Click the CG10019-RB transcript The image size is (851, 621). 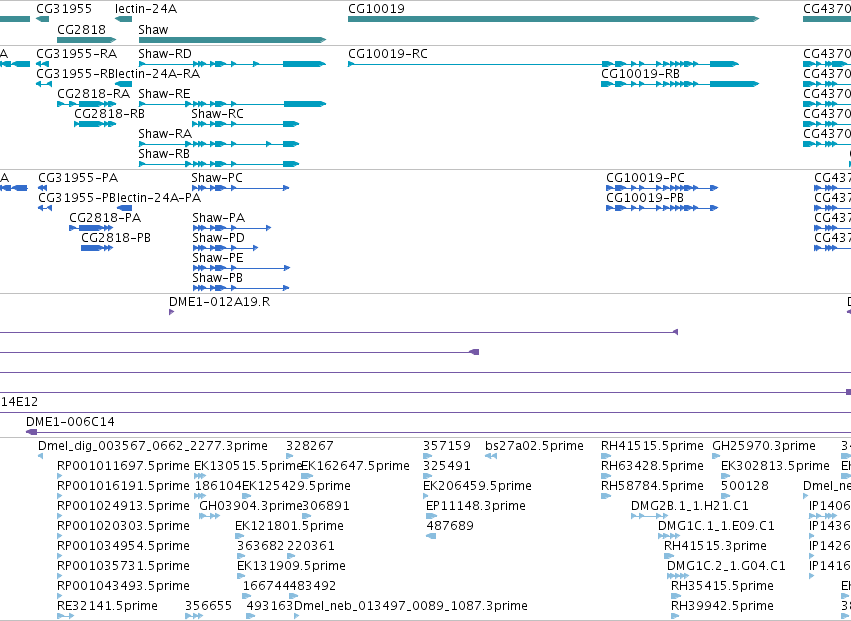680,84
